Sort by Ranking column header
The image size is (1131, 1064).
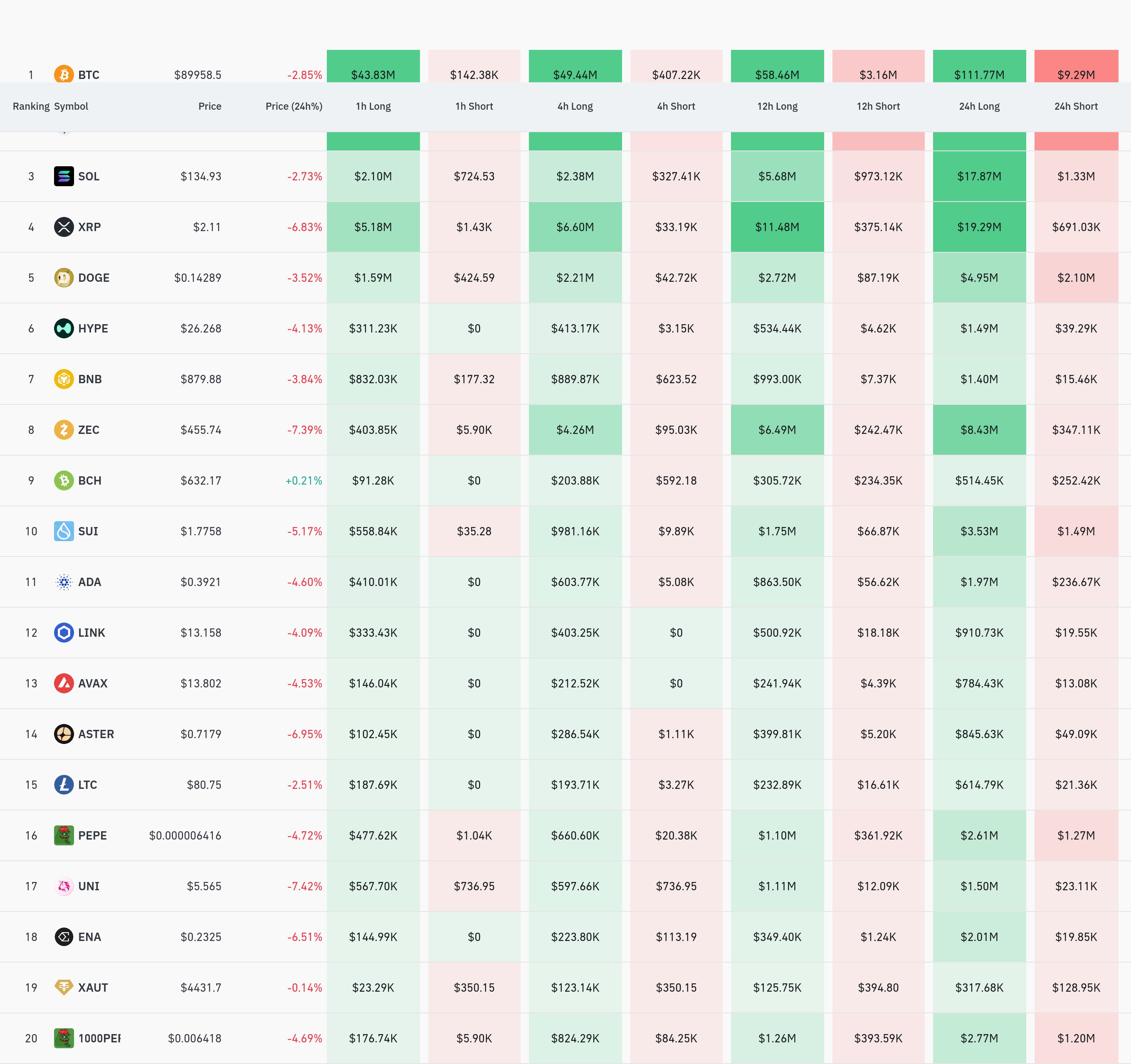click(x=31, y=106)
